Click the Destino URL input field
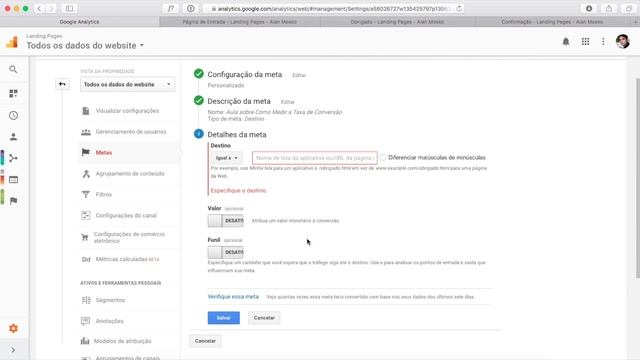 [x=315, y=158]
